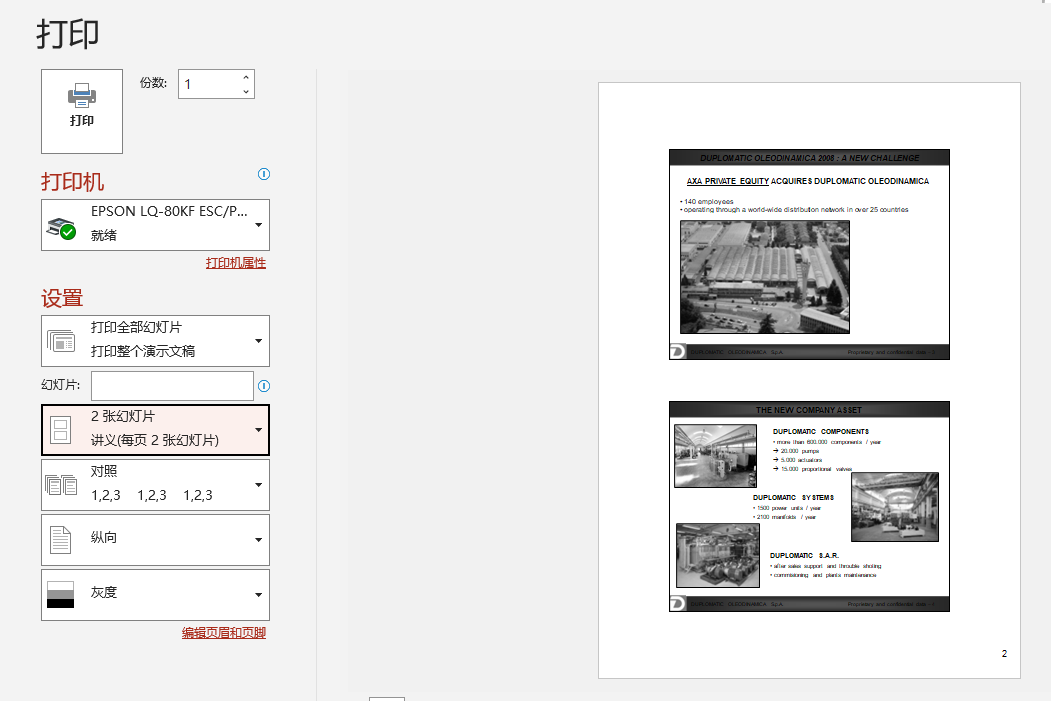Click the 打印全部幻灯片 slides icon
Viewport: 1051px width, 701px height.
click(x=61, y=341)
